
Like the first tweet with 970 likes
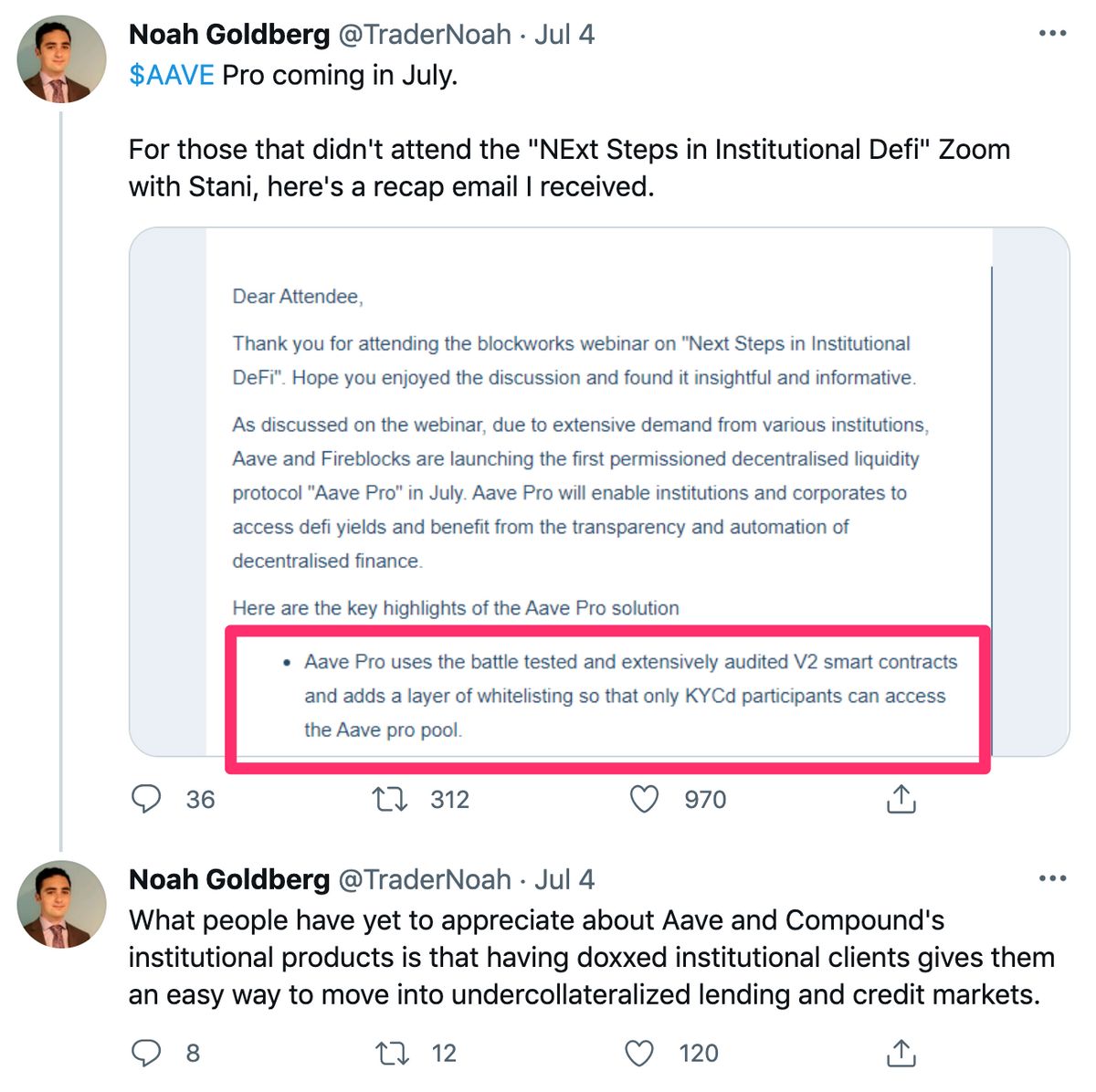click(645, 799)
